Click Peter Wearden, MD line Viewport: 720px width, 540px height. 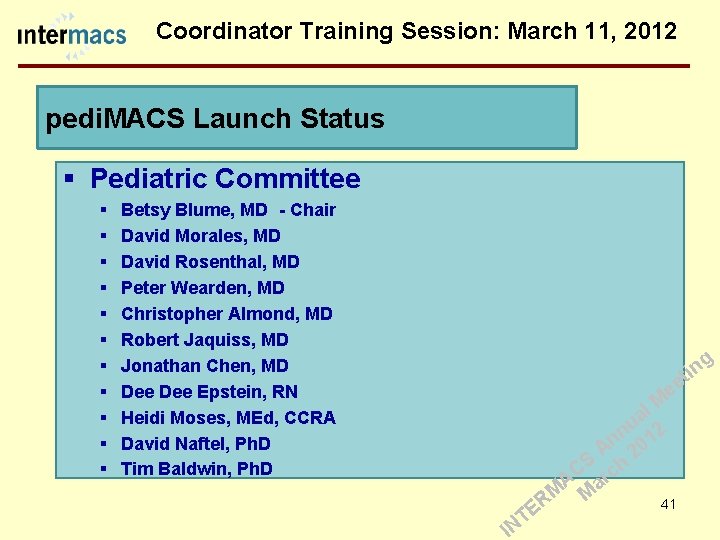click(x=202, y=288)
